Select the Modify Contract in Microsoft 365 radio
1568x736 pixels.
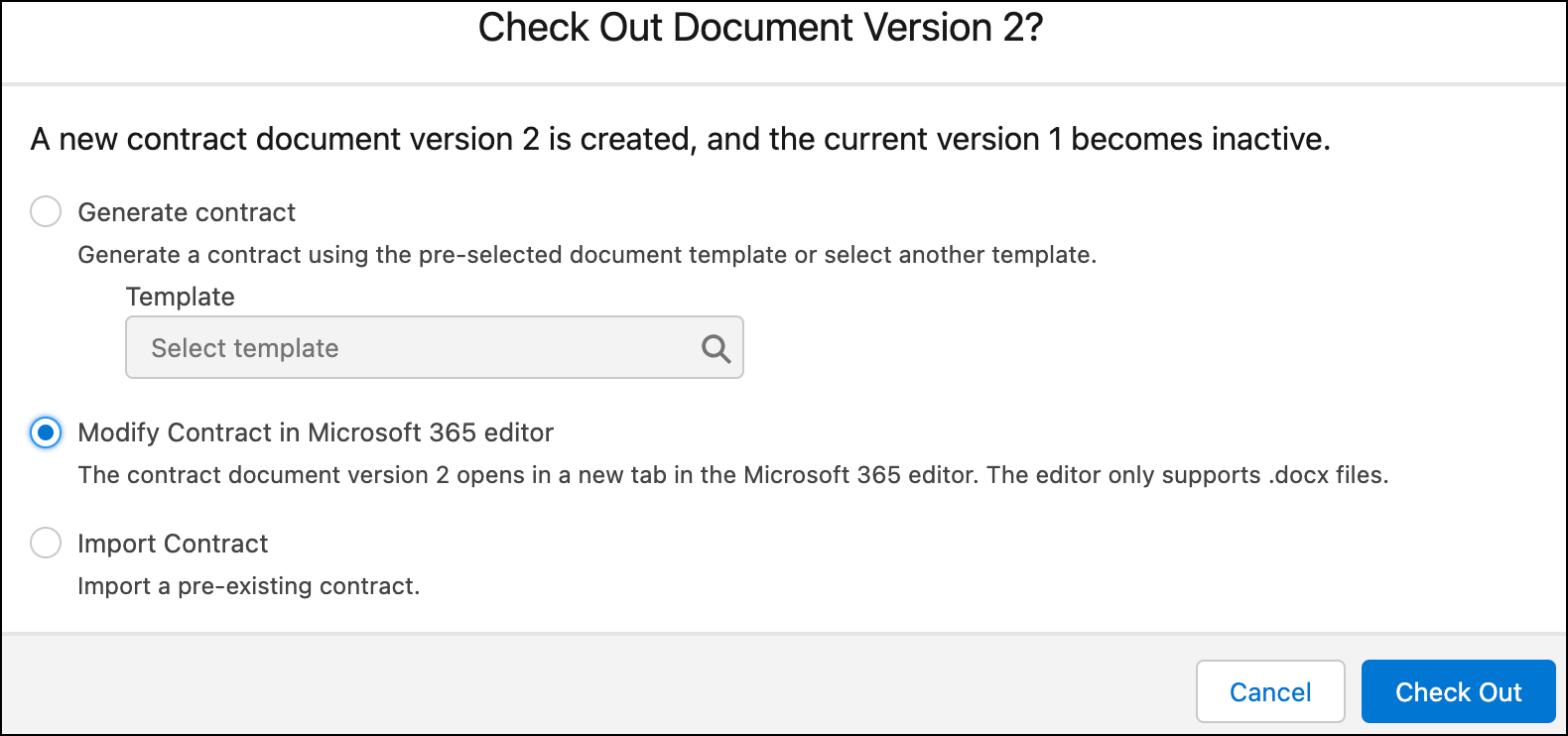pyautogui.click(x=46, y=432)
